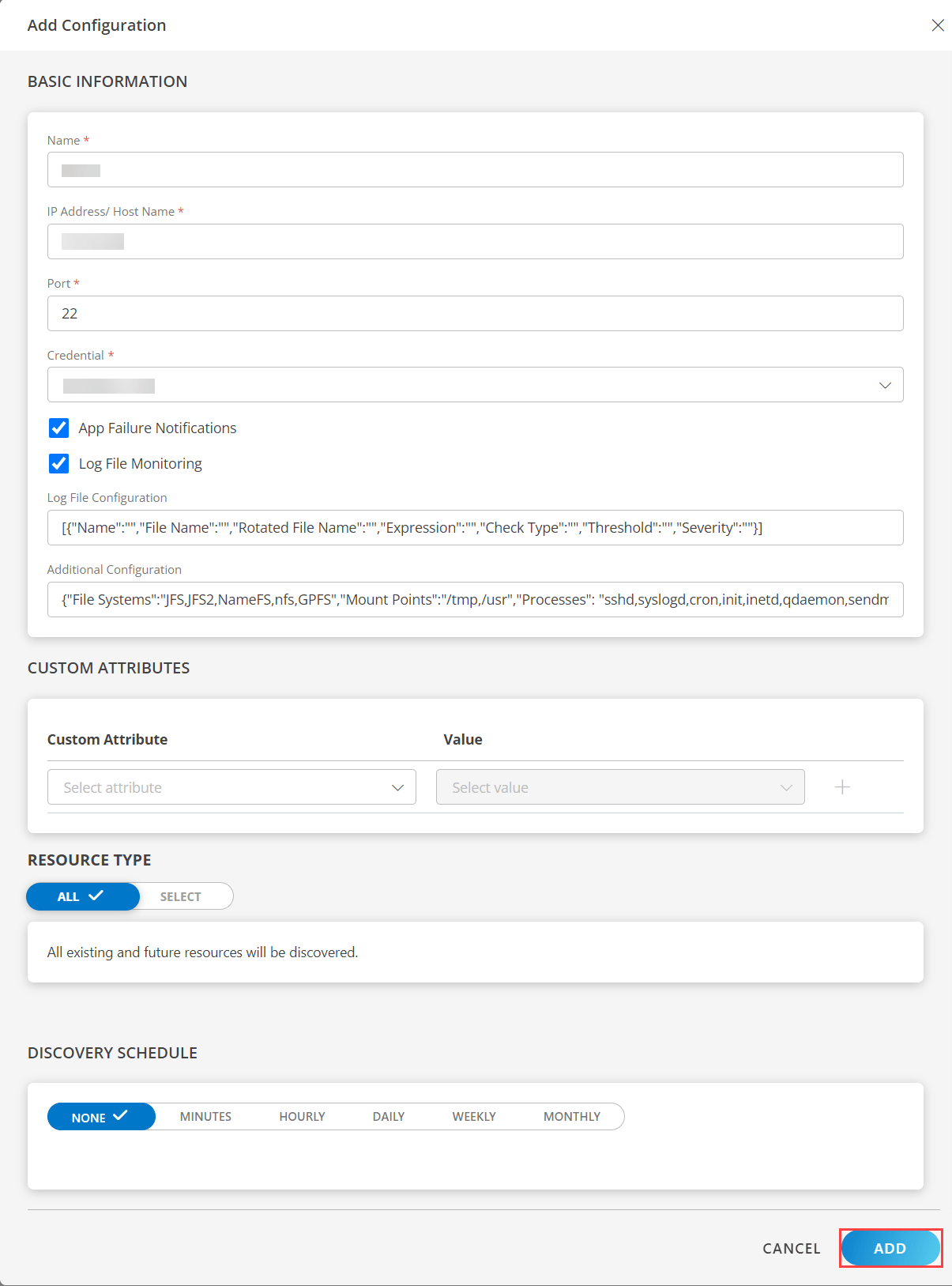
Task: Focus the Port input field
Action: click(x=475, y=314)
